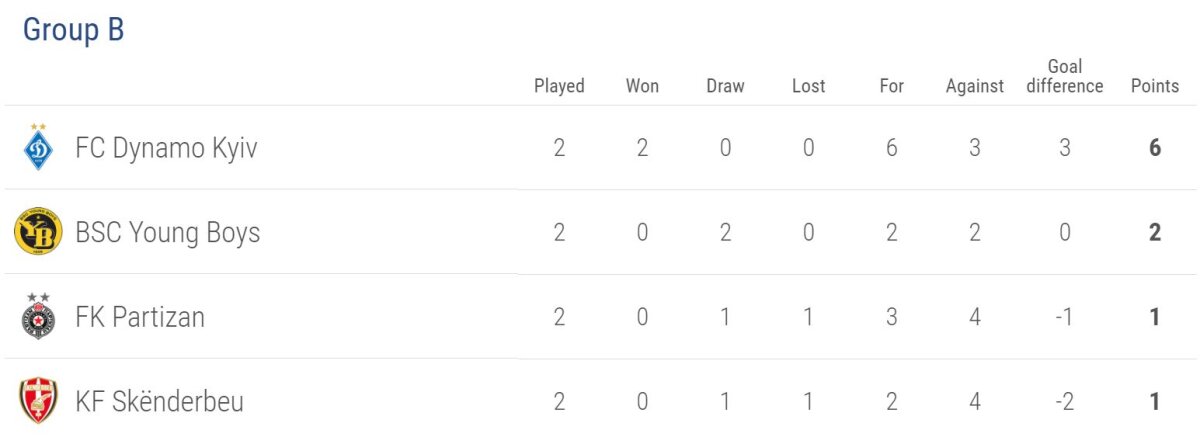Image resolution: width=1200 pixels, height=444 pixels.
Task: Sort table by Won column header
Action: pos(642,86)
